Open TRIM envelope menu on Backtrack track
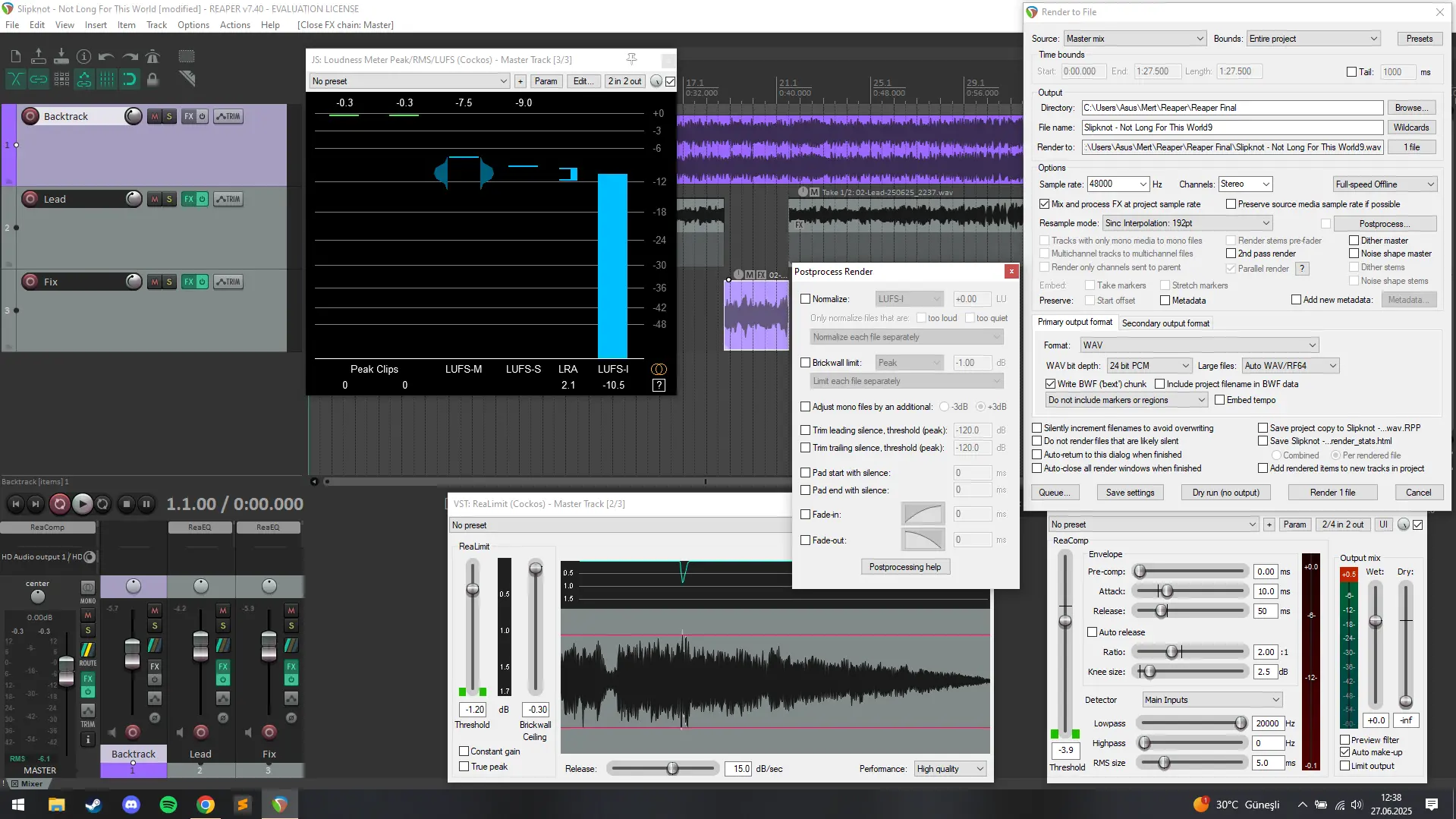This screenshot has width=1456, height=819. (228, 116)
